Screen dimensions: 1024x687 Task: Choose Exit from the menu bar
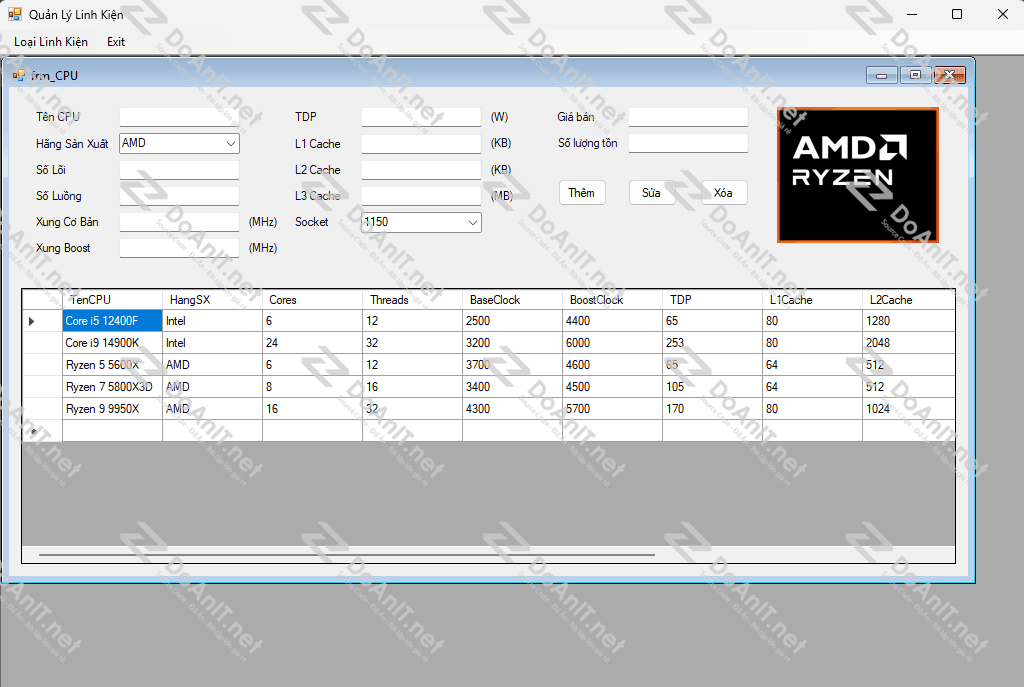tap(116, 42)
